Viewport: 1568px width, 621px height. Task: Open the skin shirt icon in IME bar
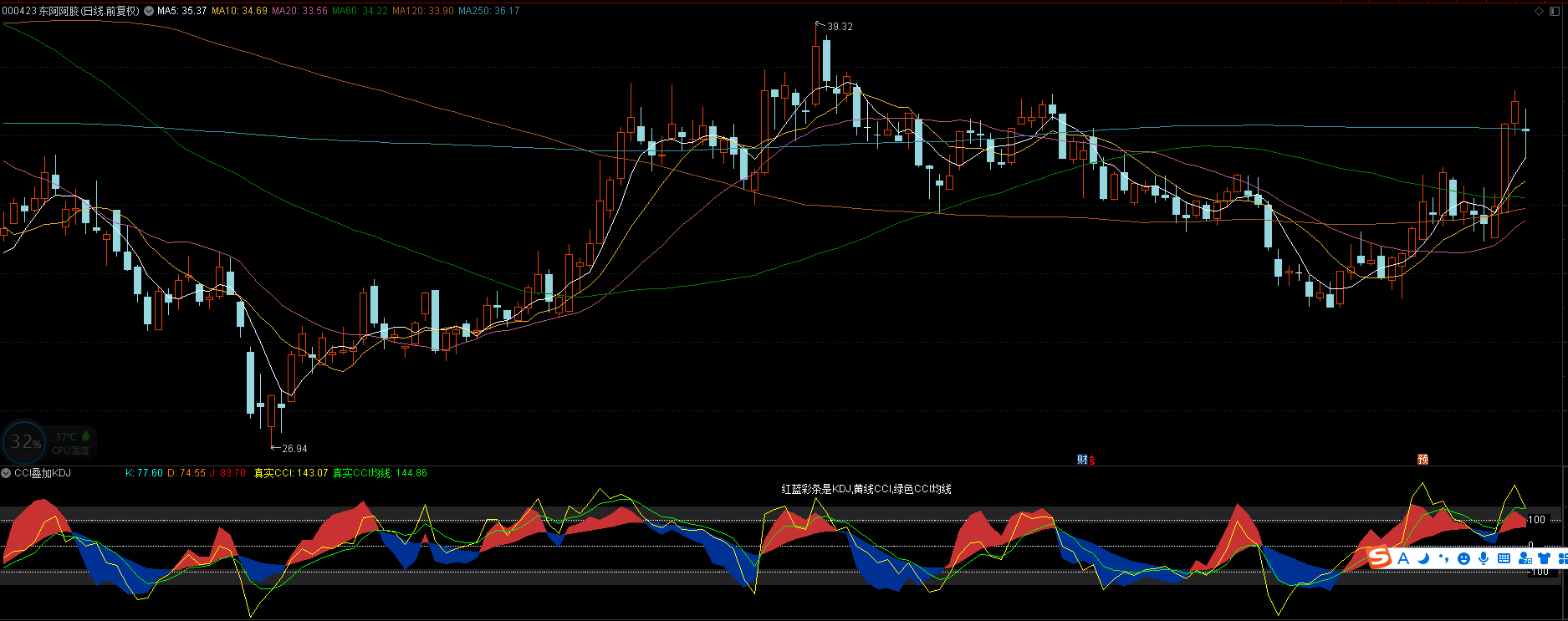coord(1544,558)
